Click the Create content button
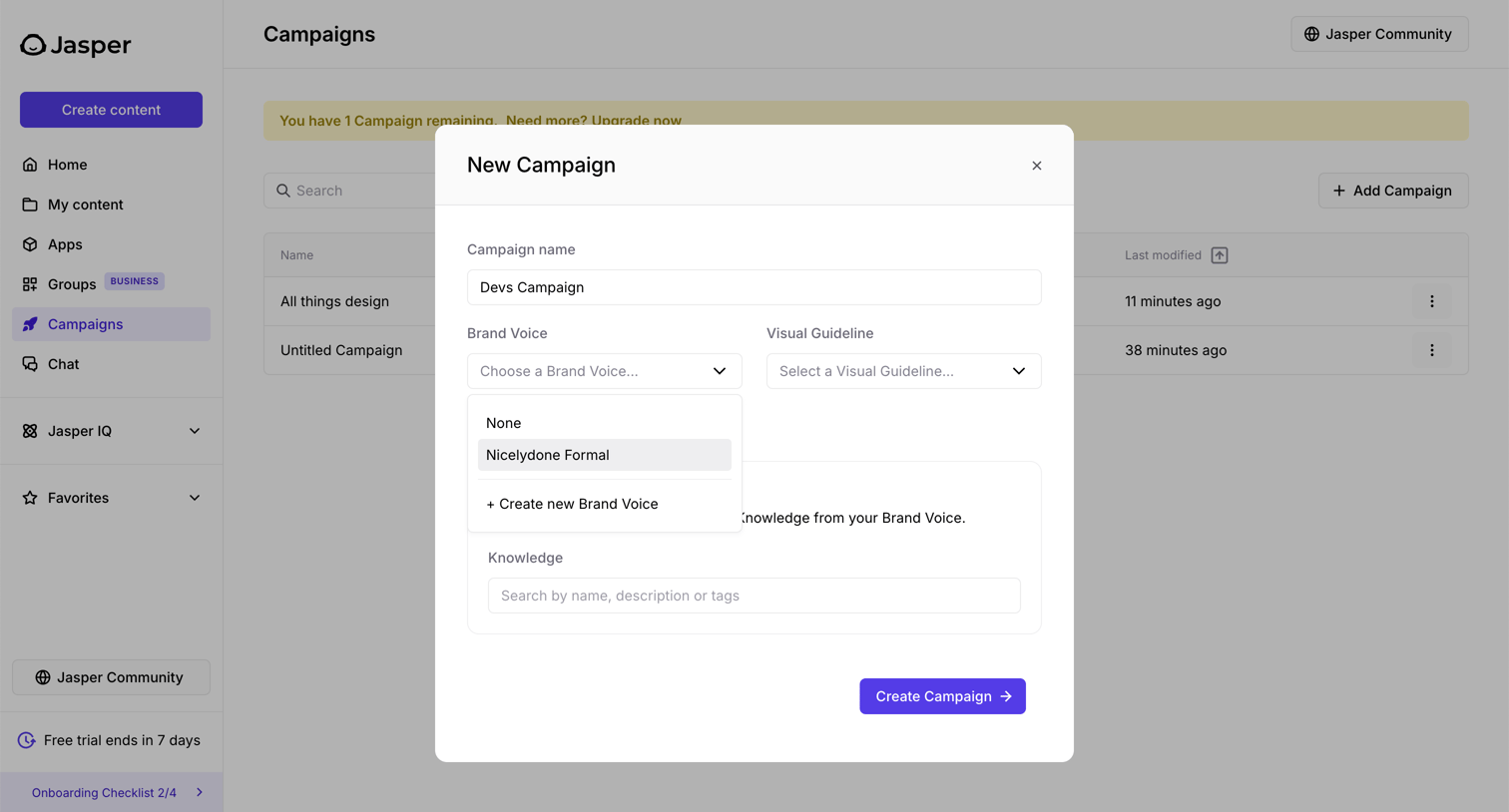The width and height of the screenshot is (1509, 812). coord(111,110)
